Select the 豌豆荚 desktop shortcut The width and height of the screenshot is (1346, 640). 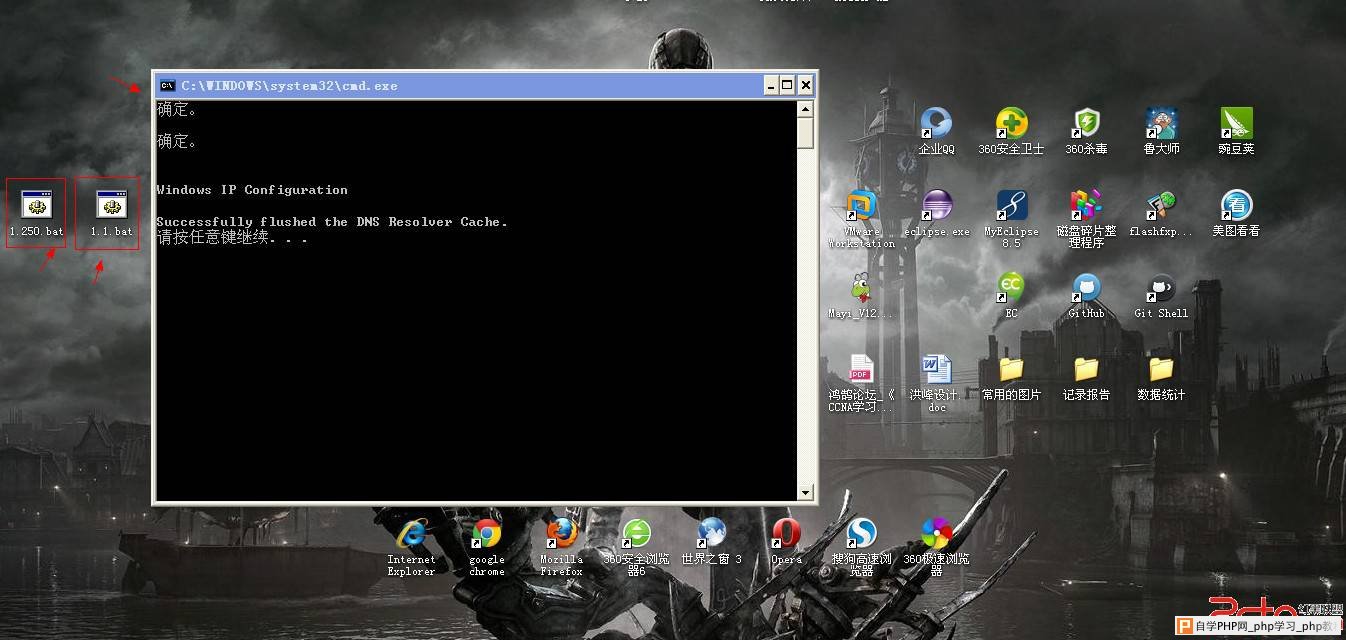pos(1236,124)
